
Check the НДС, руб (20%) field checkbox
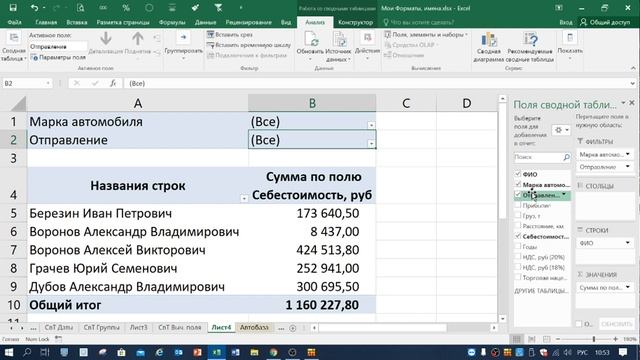518,257
